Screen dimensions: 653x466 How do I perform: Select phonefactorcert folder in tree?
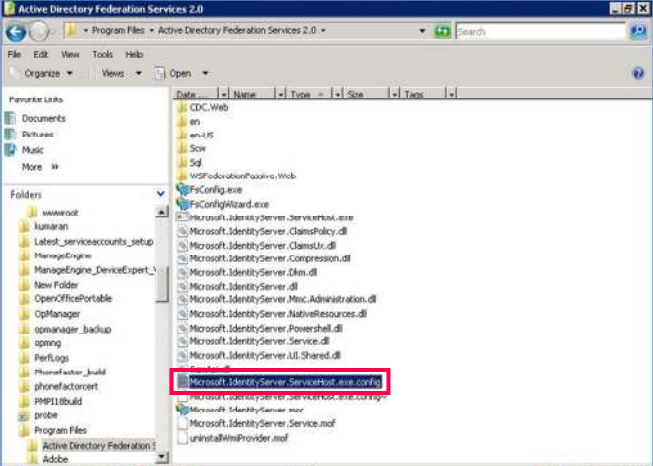point(66,387)
